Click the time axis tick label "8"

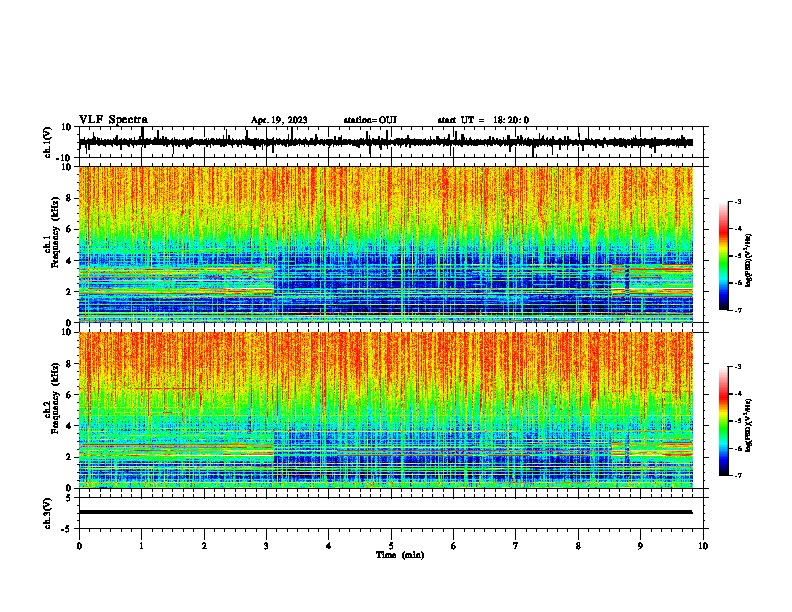point(578,546)
